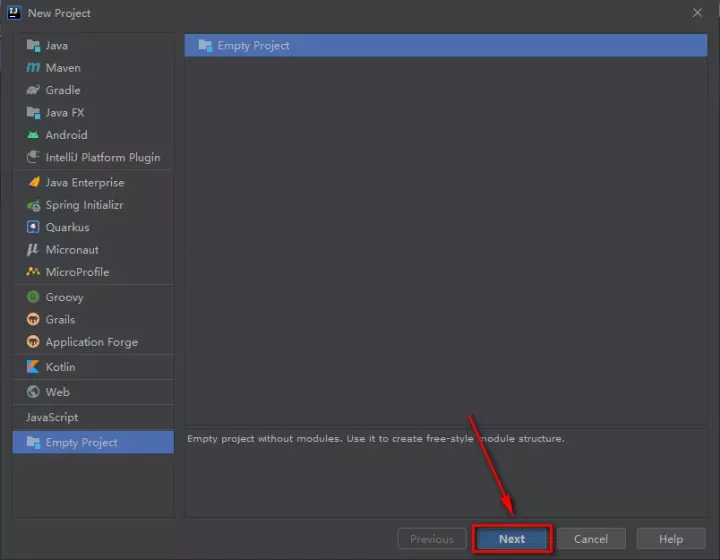
Task: Select Java Enterprise in the list
Action: [x=84, y=183]
